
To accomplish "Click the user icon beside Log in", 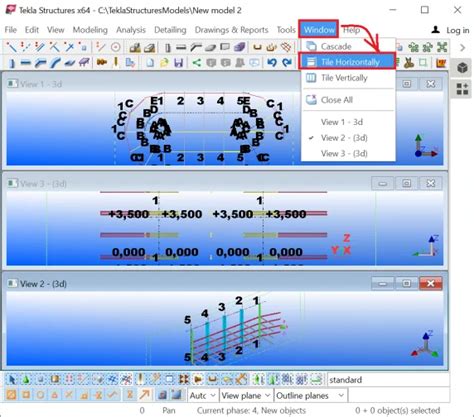I will point(435,30).
